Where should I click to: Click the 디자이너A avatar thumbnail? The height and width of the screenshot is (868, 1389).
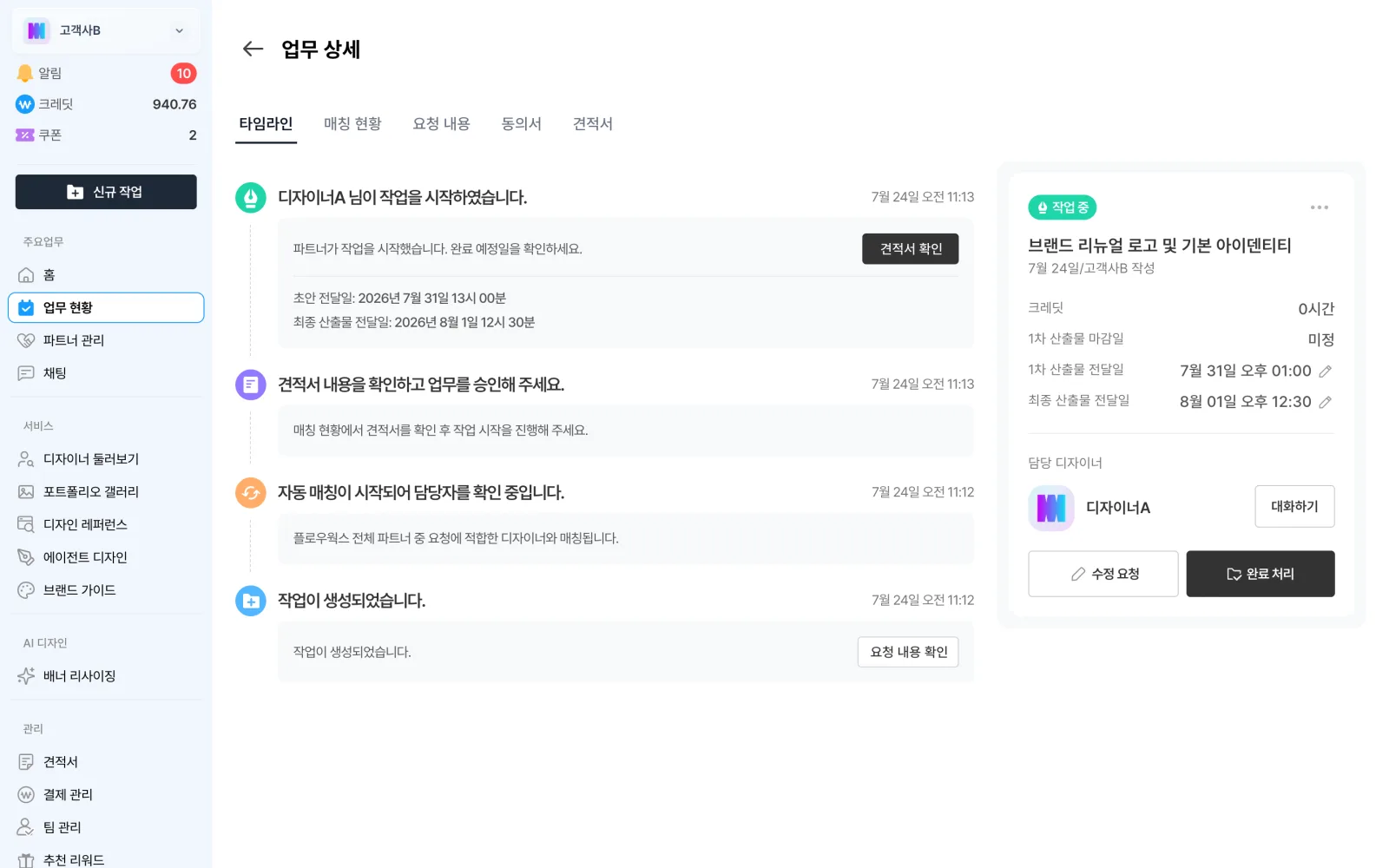[1050, 508]
